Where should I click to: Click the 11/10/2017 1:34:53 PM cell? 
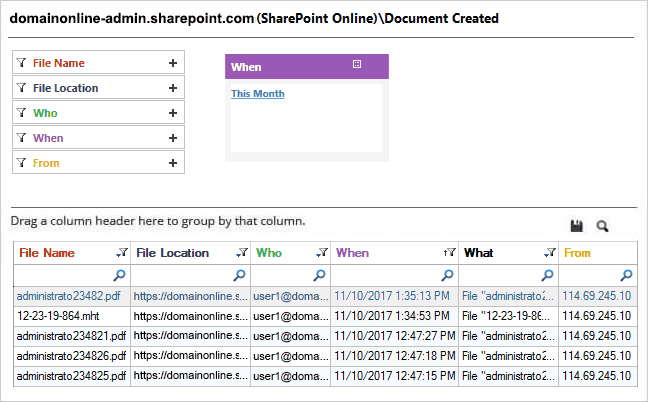[394, 316]
